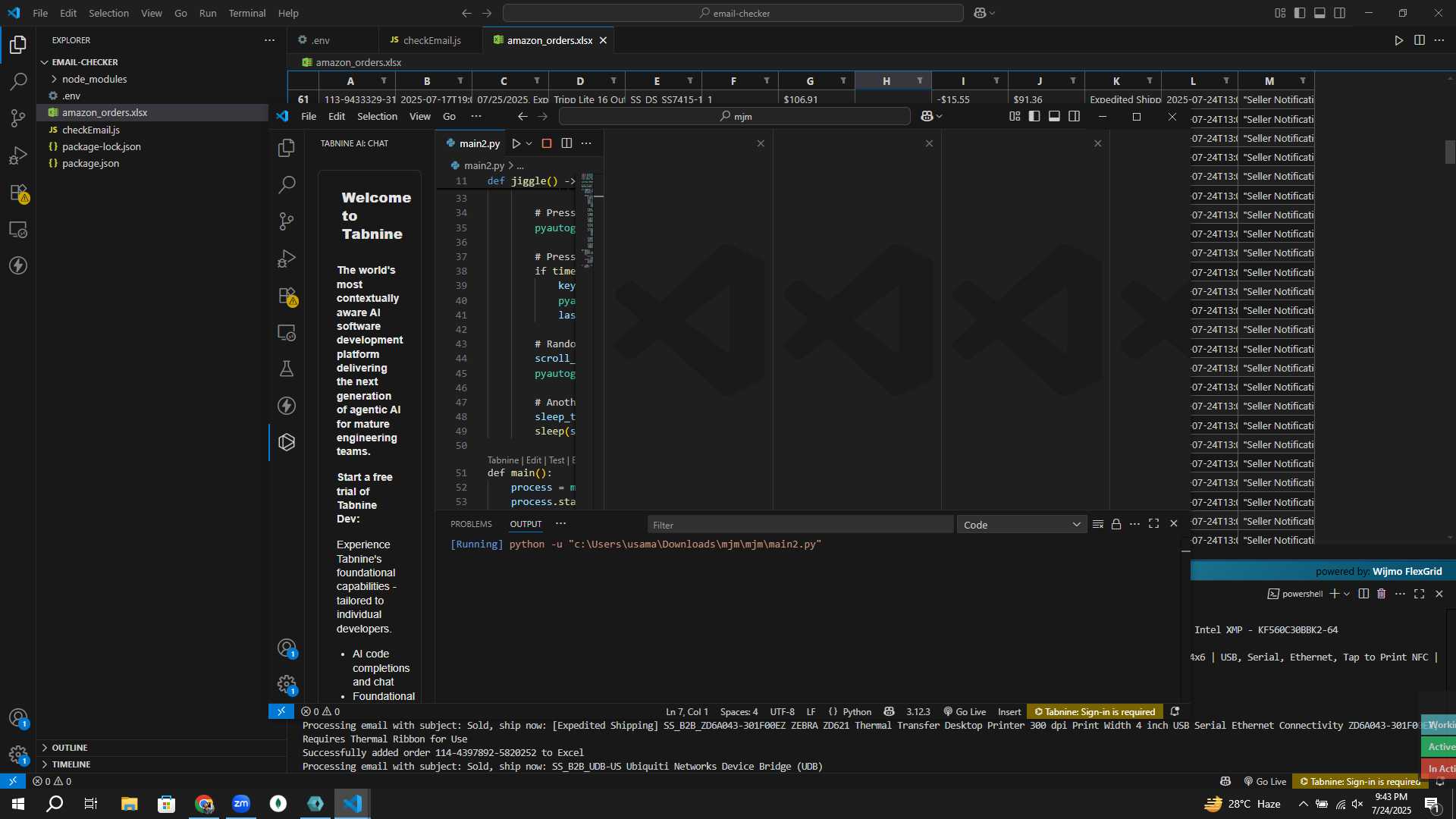Open Copilot icon beside email-checker search

[x=980, y=13]
